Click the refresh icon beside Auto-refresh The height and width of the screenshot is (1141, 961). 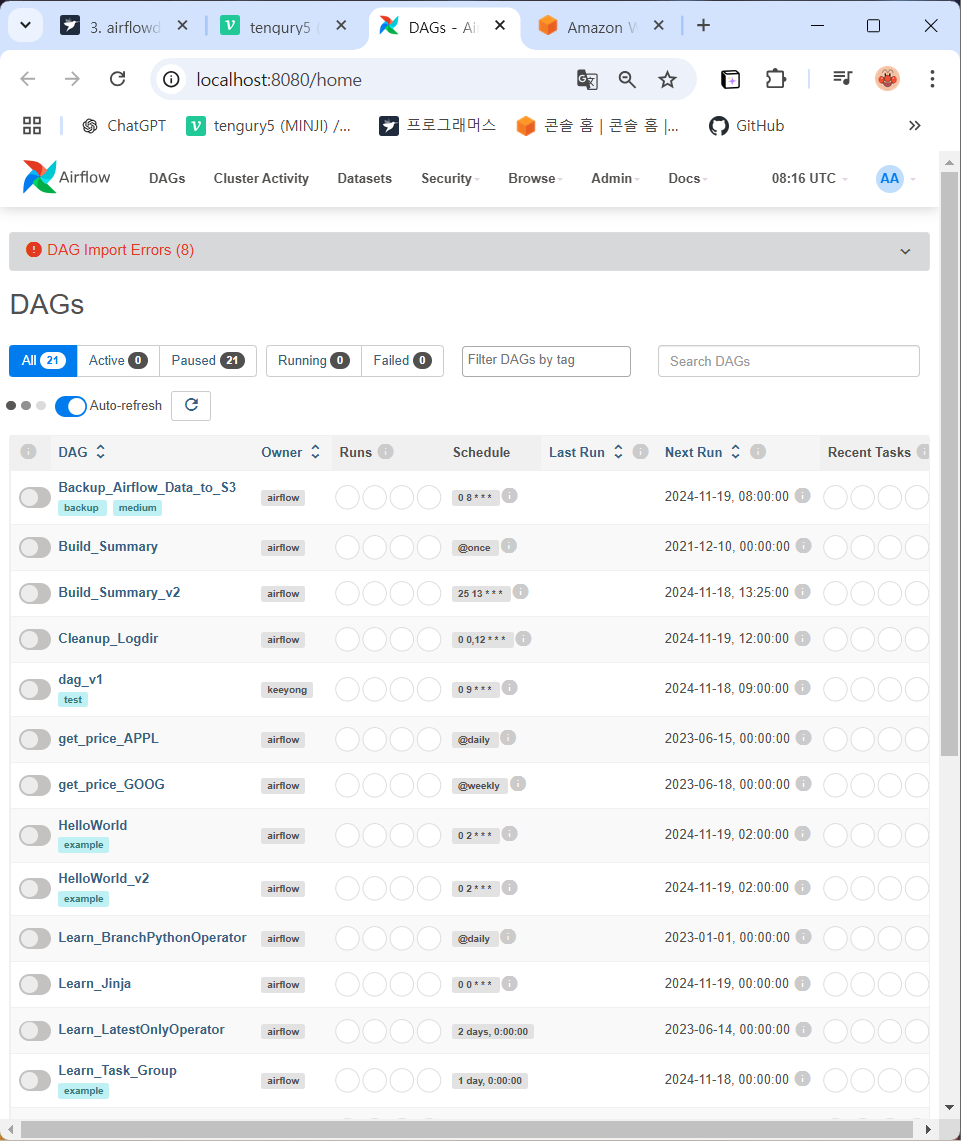tap(190, 406)
